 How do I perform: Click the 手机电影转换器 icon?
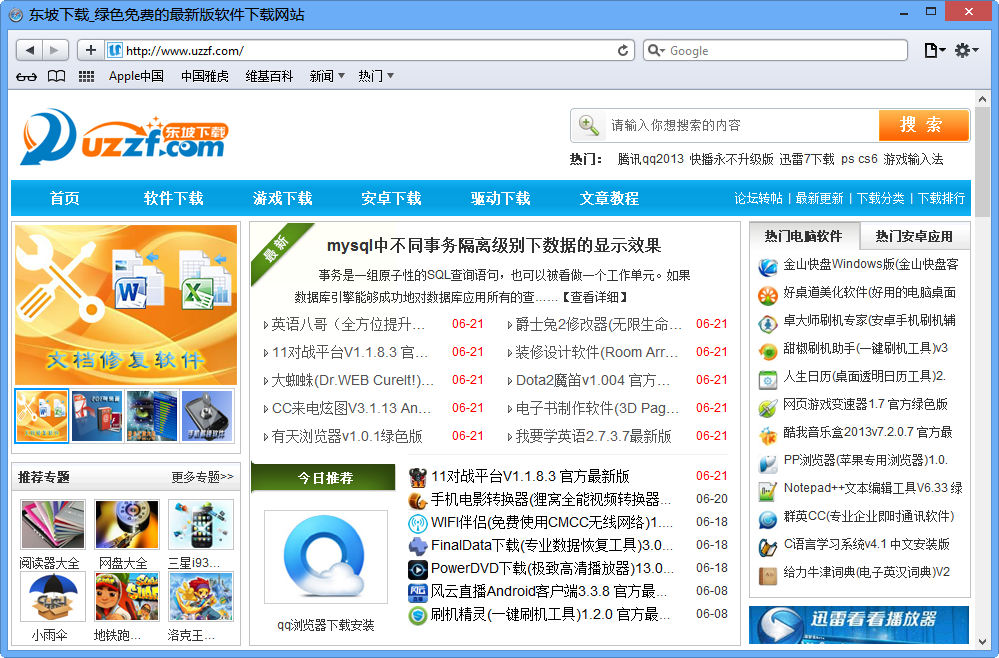417,500
